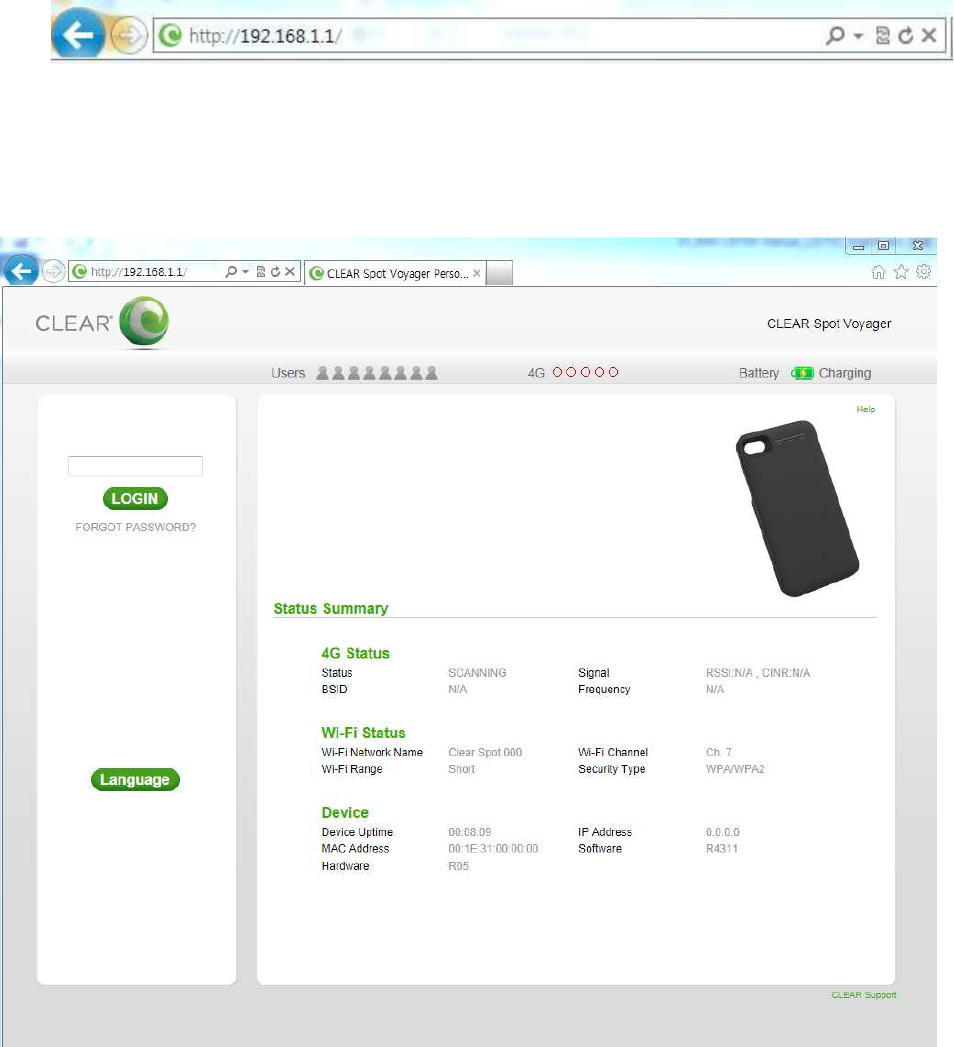
Task: Click the Wi-Fi Range value Short
Action: tap(462, 769)
